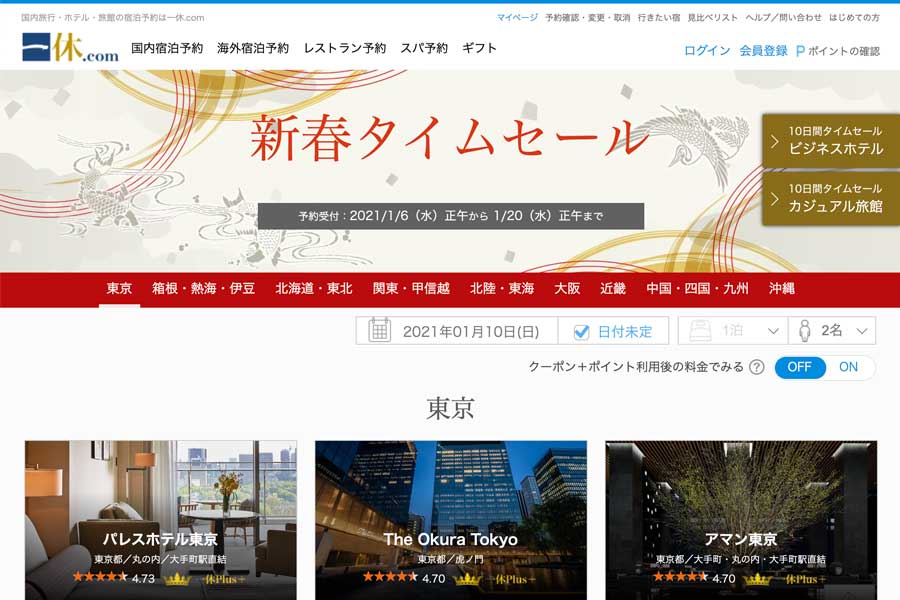Click the 一休.com logo
Image resolution: width=900 pixels, height=600 pixels.
click(71, 47)
